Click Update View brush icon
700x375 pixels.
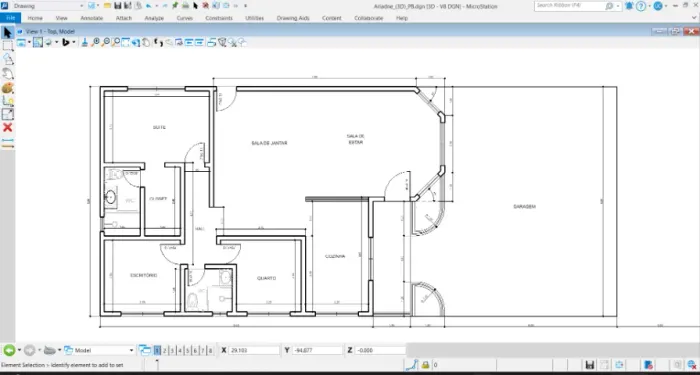(x=84, y=42)
